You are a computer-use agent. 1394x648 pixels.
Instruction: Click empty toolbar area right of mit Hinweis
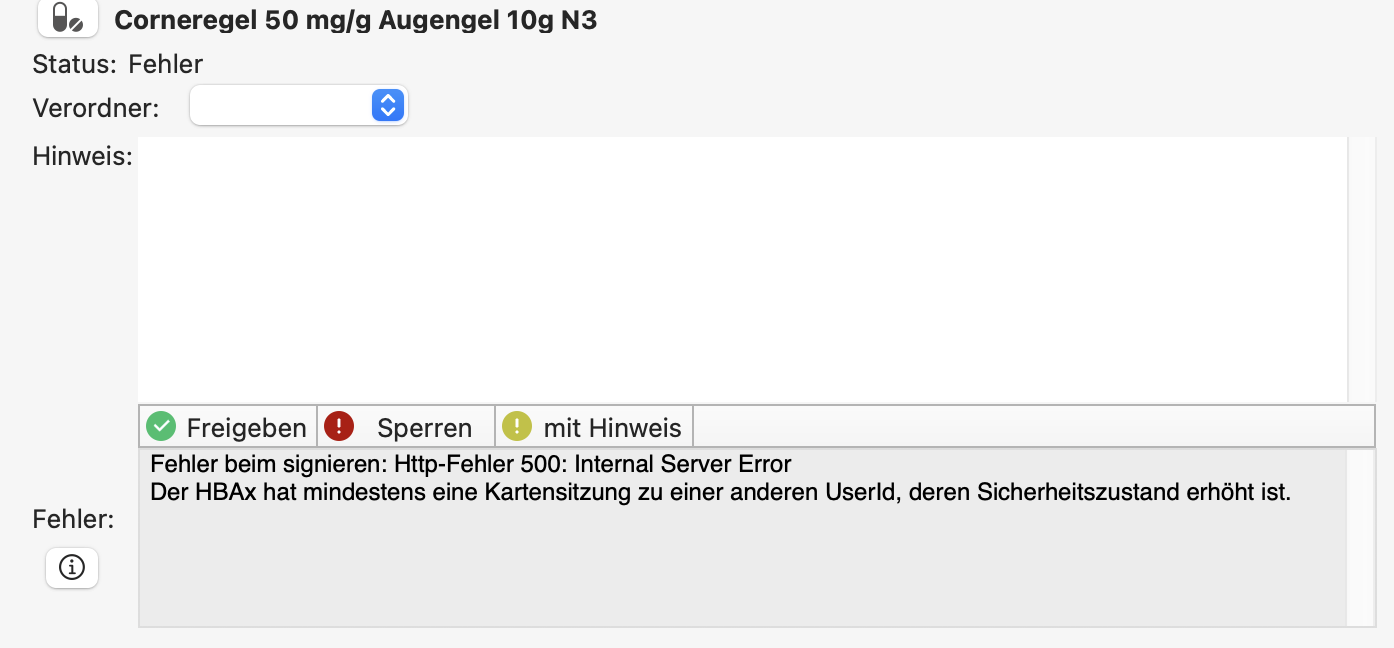[x=1034, y=427]
